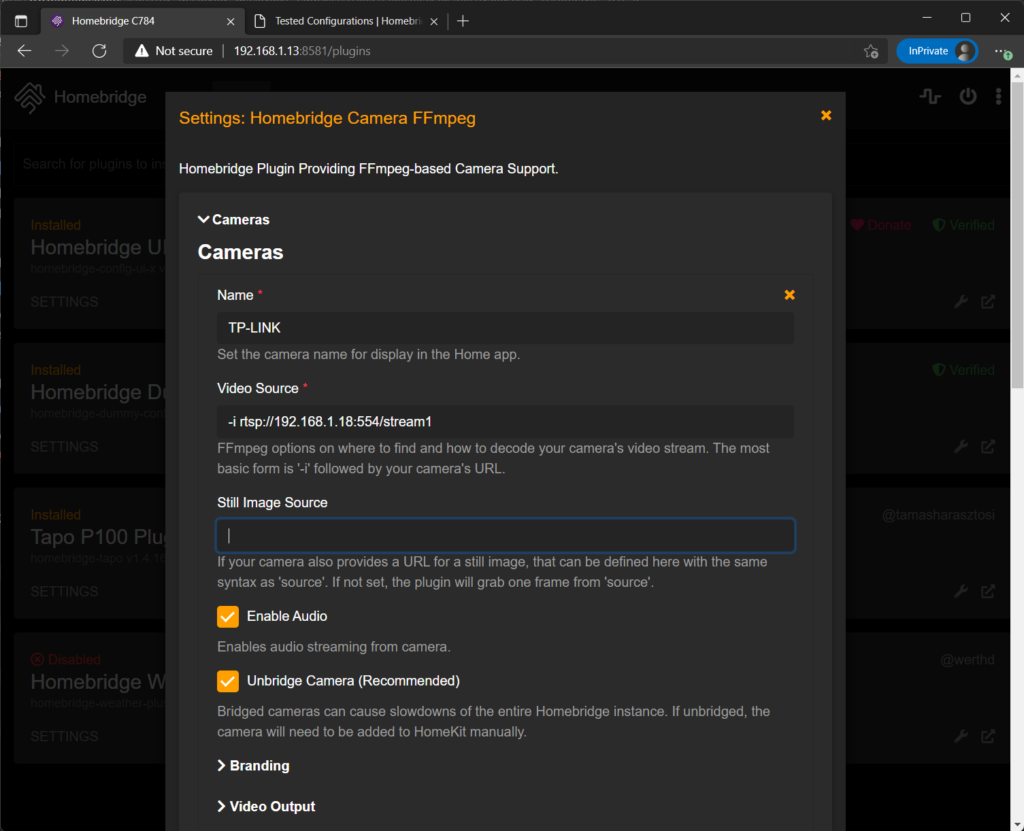Minimize the browser window
The image size is (1024, 831).
click(x=927, y=18)
